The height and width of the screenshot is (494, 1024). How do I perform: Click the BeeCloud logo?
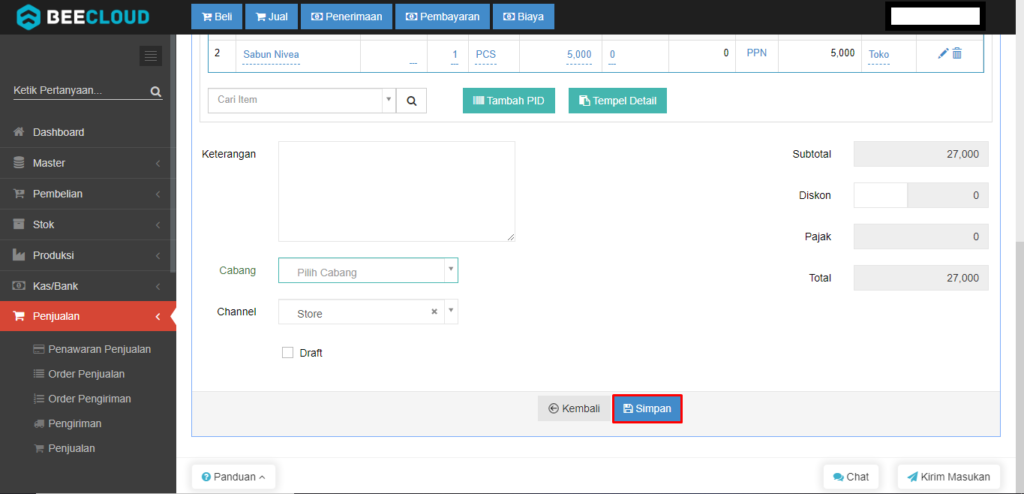(82, 17)
